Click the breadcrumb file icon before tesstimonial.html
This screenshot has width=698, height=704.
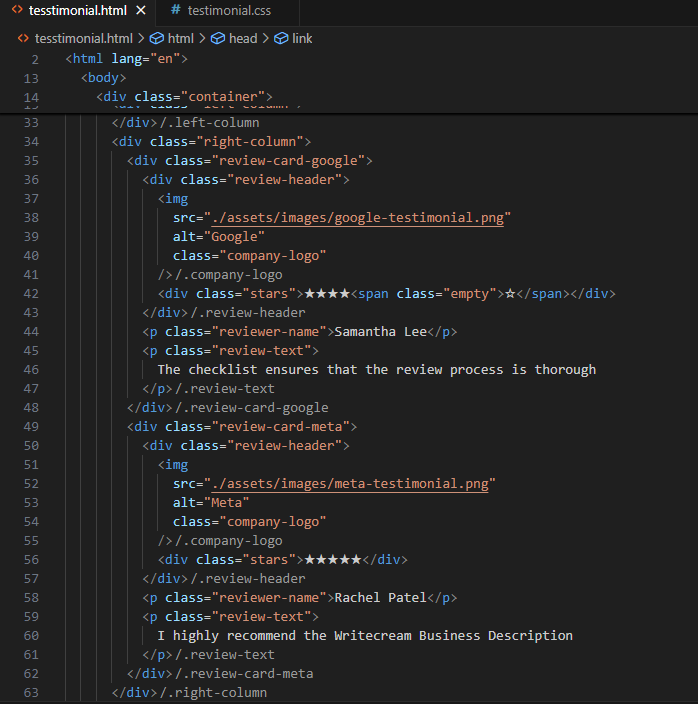tap(23, 39)
